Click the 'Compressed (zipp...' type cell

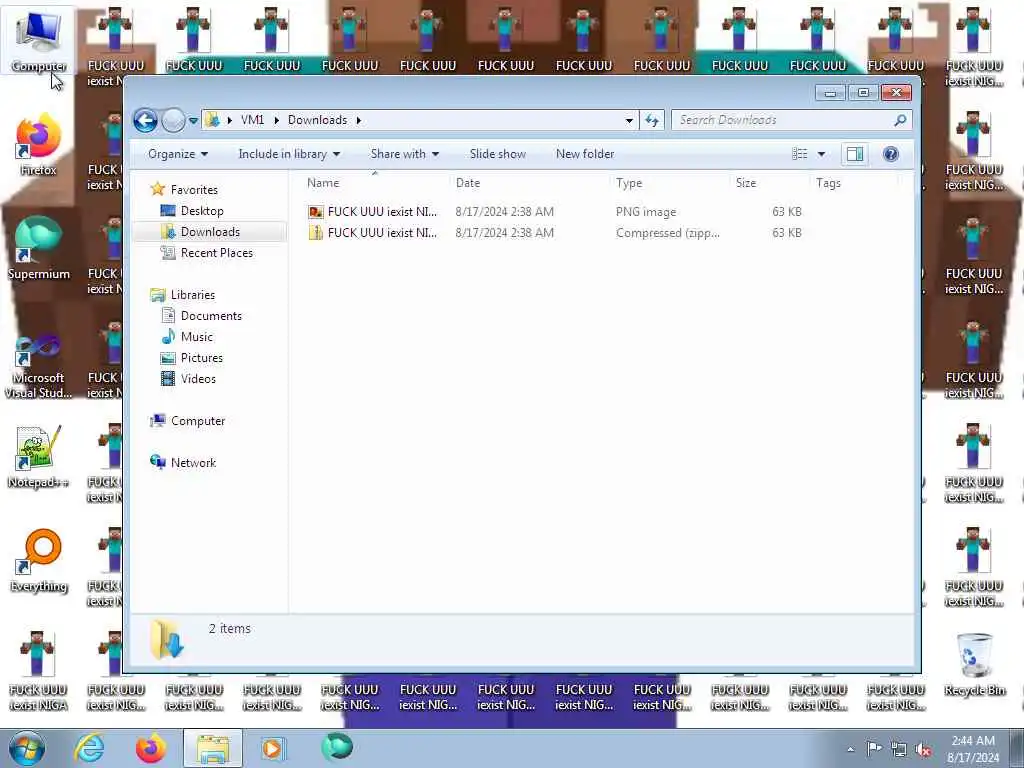tap(667, 233)
